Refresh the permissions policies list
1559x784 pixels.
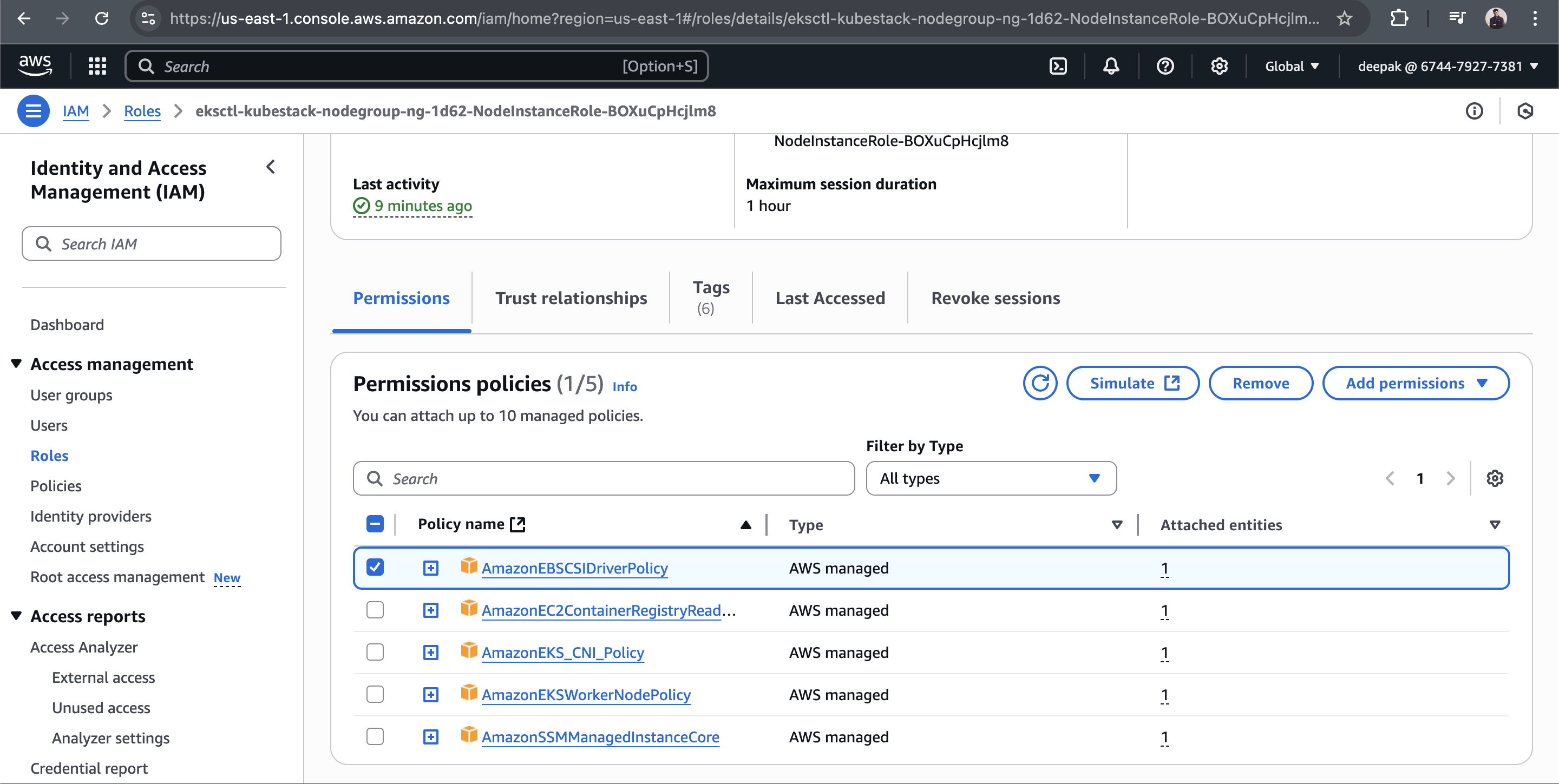(1040, 383)
